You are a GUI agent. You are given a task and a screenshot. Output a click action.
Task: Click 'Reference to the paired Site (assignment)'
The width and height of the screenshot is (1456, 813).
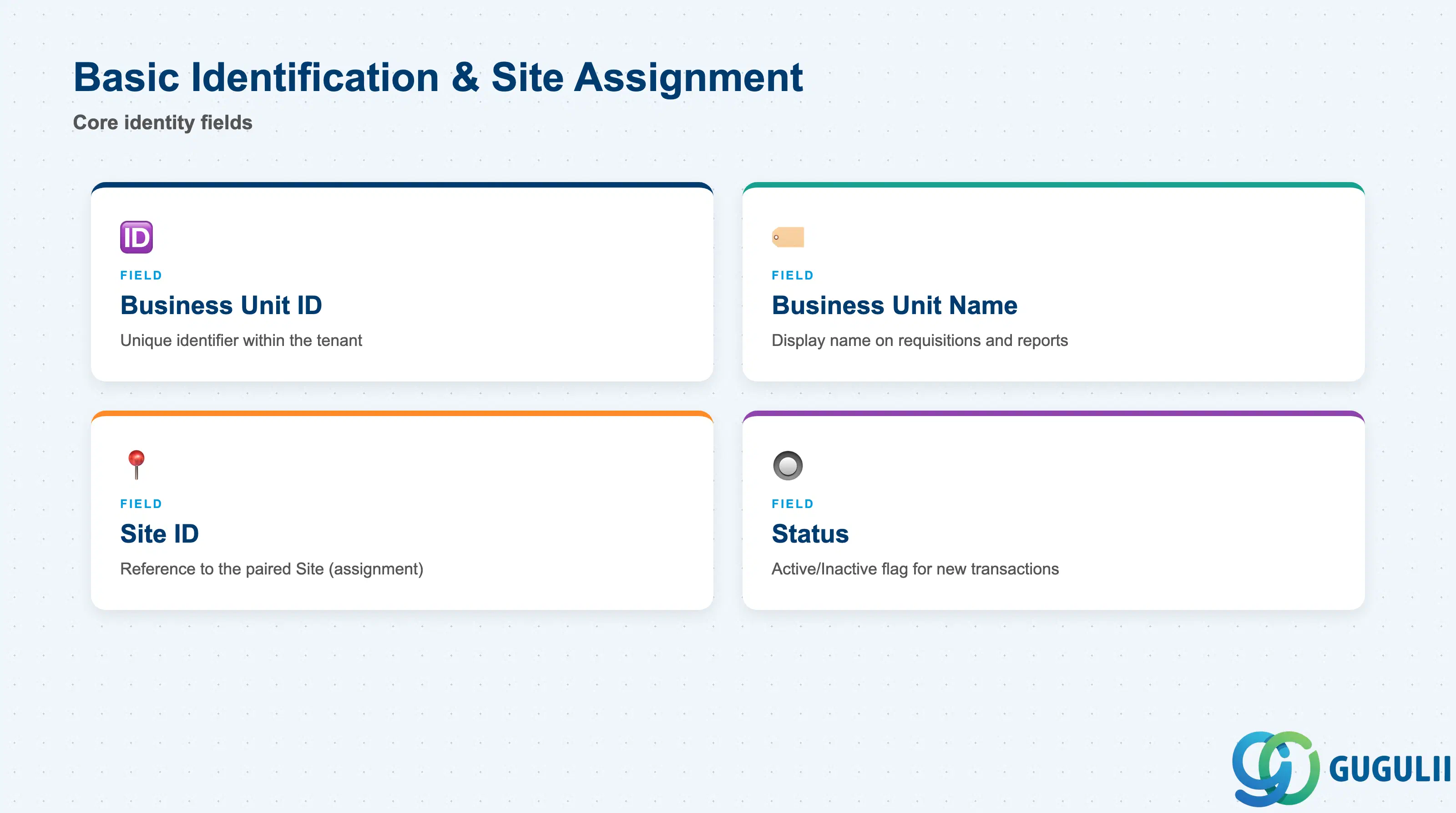pos(272,569)
